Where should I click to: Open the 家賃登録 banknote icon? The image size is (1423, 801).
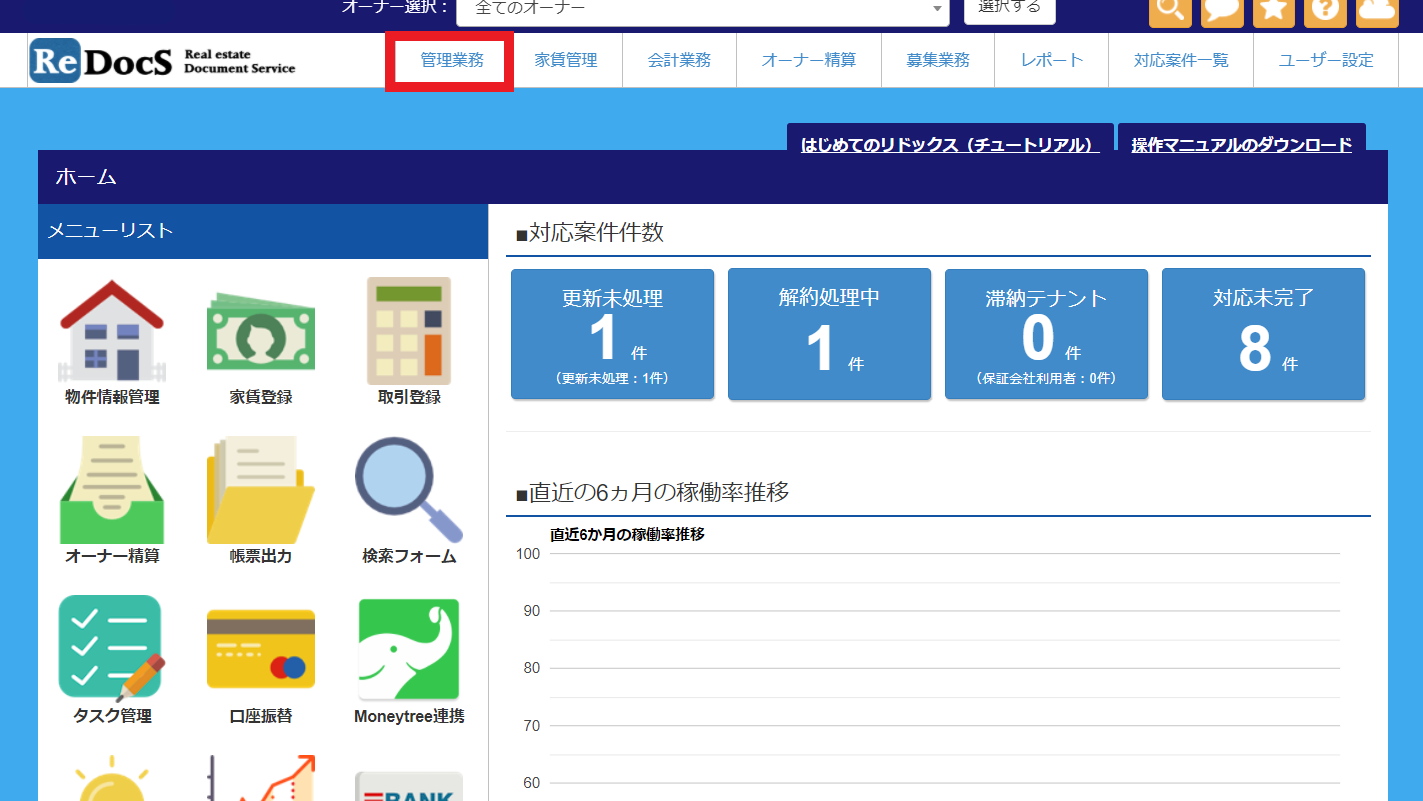click(x=261, y=331)
